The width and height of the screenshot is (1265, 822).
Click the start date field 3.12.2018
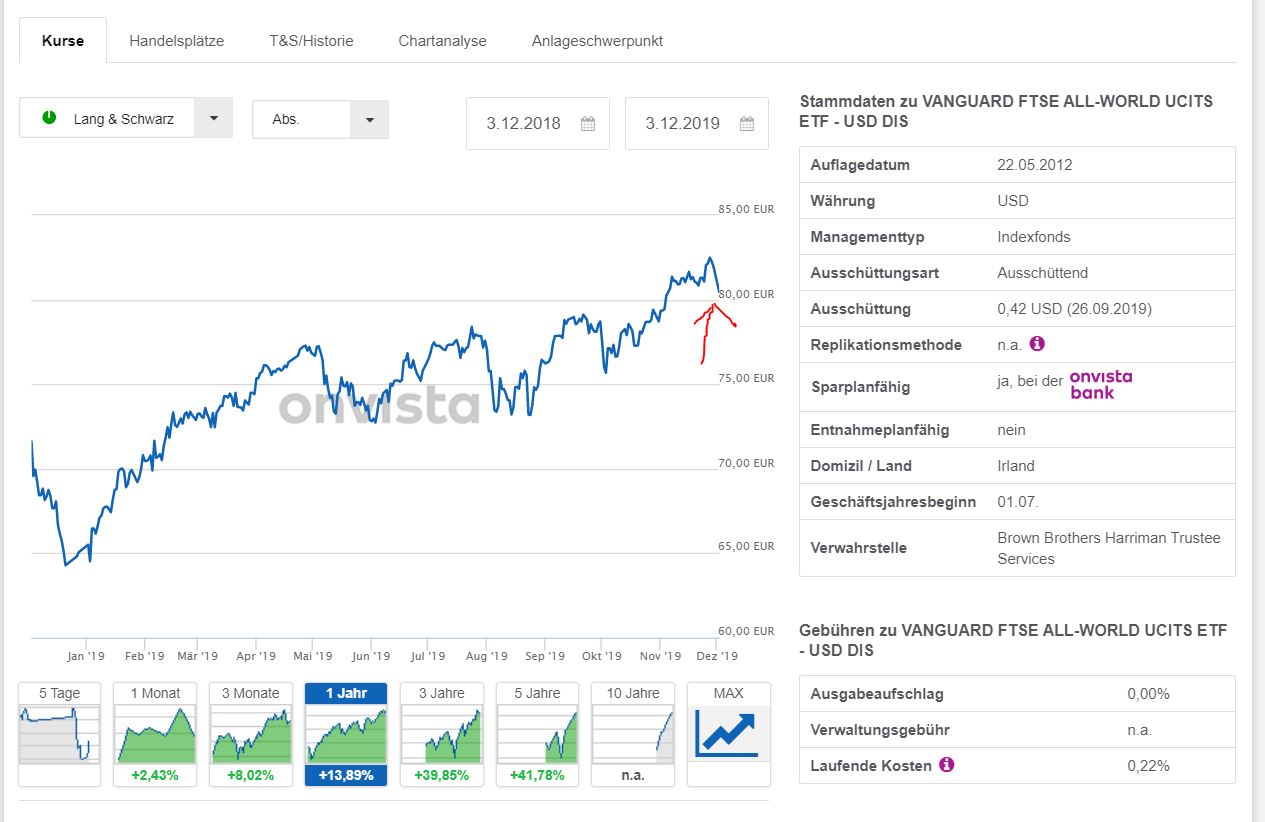point(523,124)
